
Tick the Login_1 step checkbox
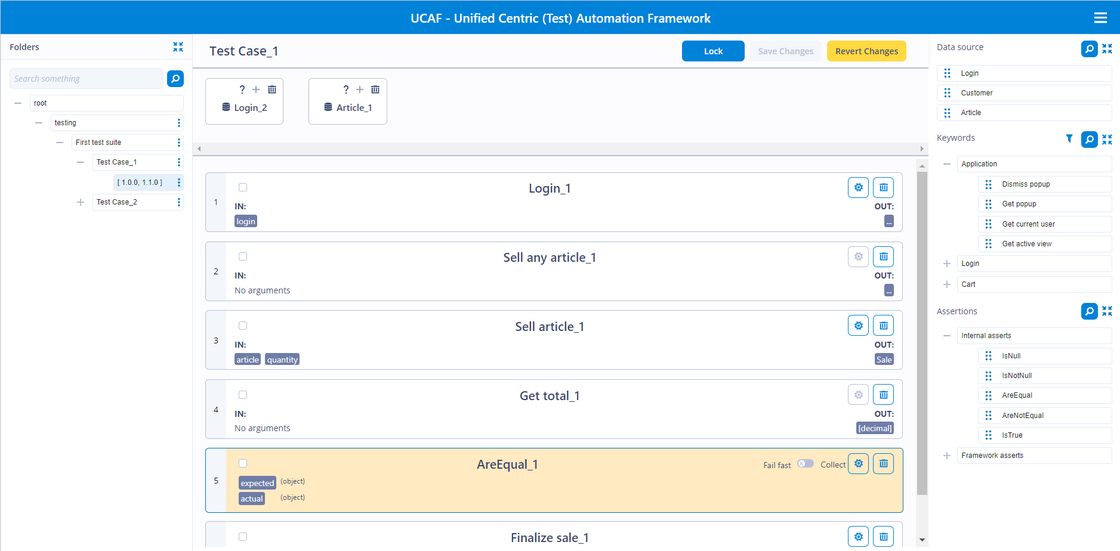pos(243,187)
